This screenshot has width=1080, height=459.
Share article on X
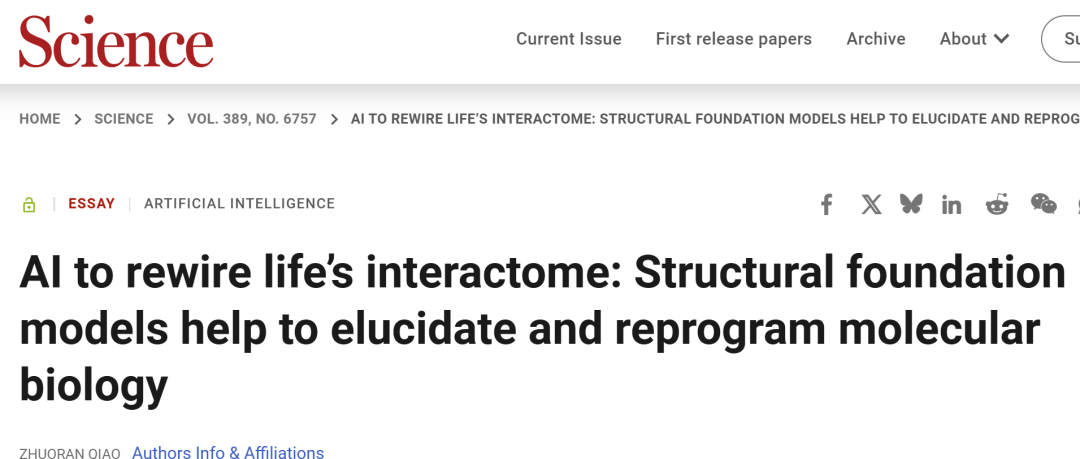871,205
